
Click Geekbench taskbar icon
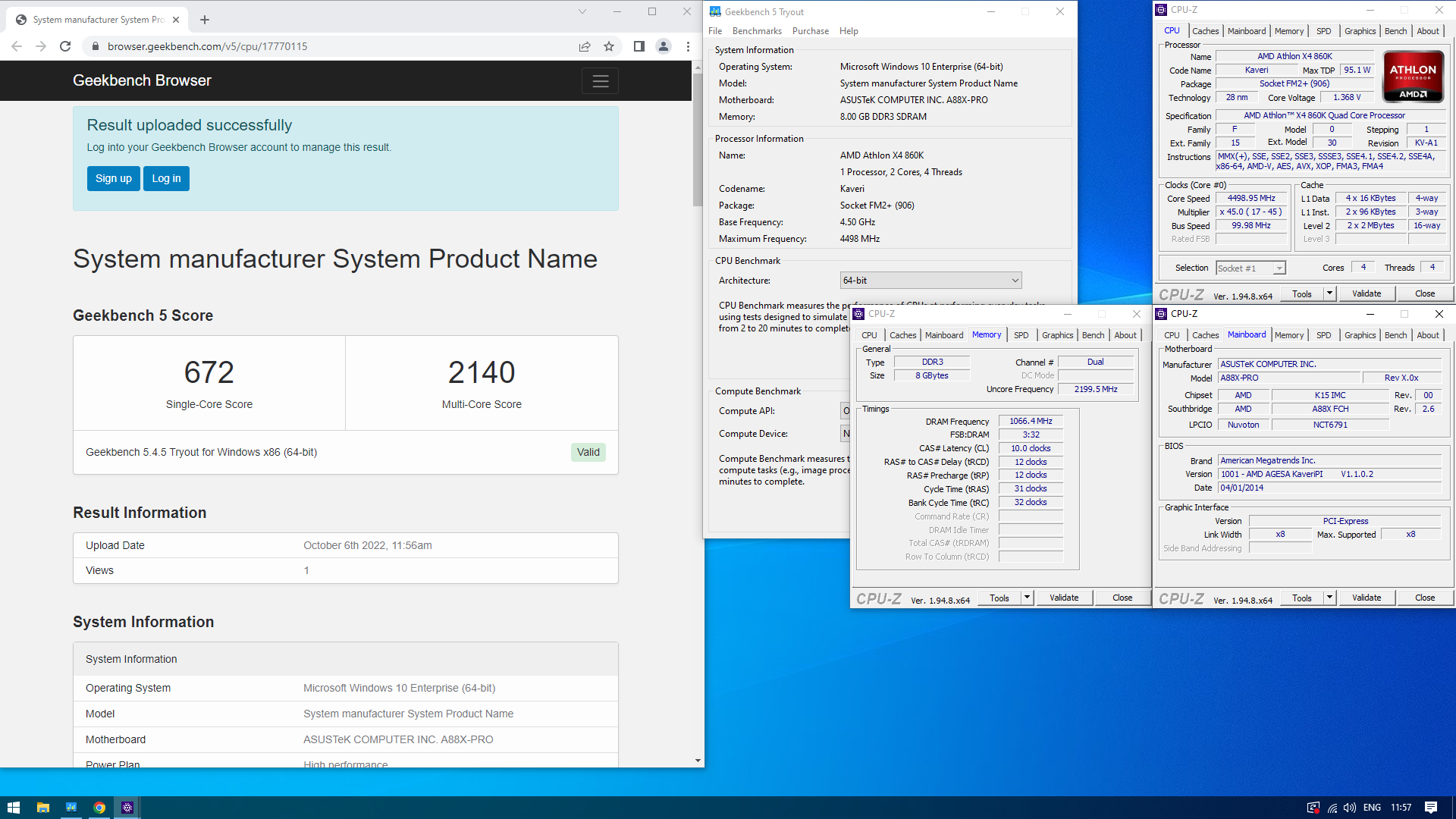pyautogui.click(x=71, y=808)
